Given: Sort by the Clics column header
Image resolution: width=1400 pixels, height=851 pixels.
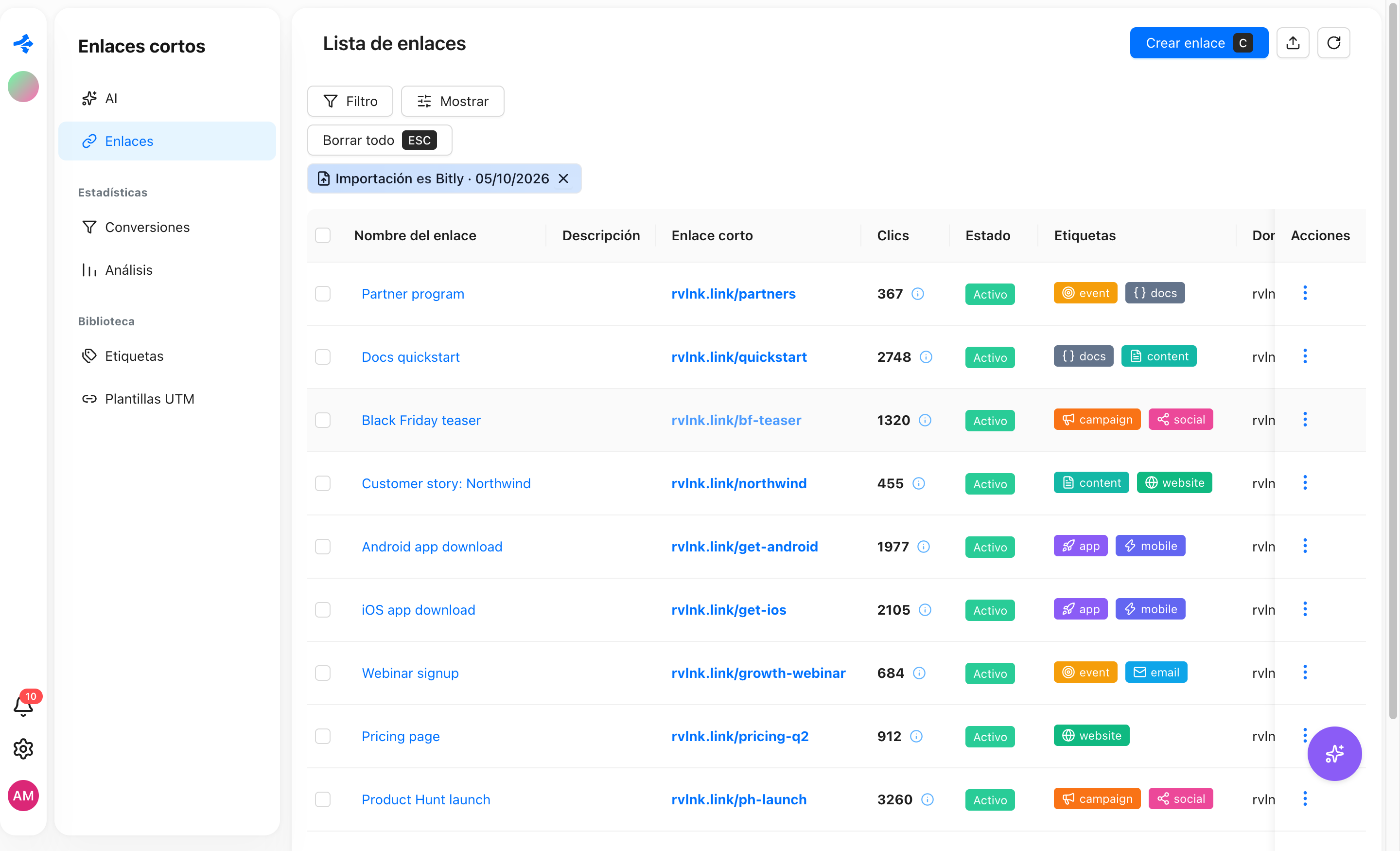Looking at the screenshot, I should [892, 235].
